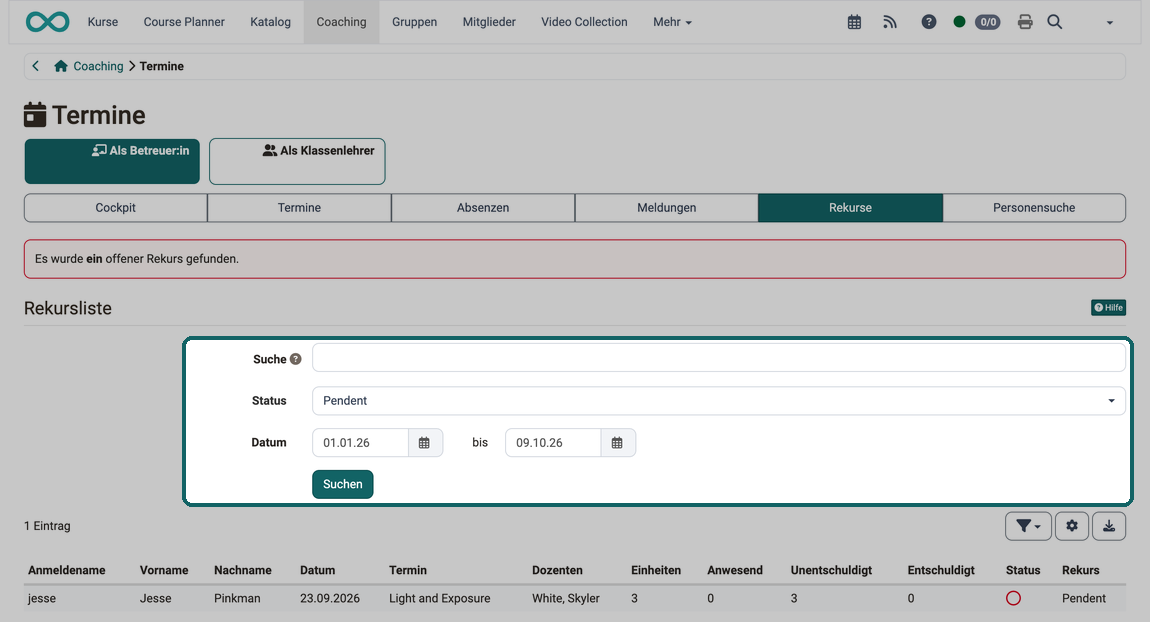
Task: Sort by Termin column header
Action: pyautogui.click(x=408, y=570)
